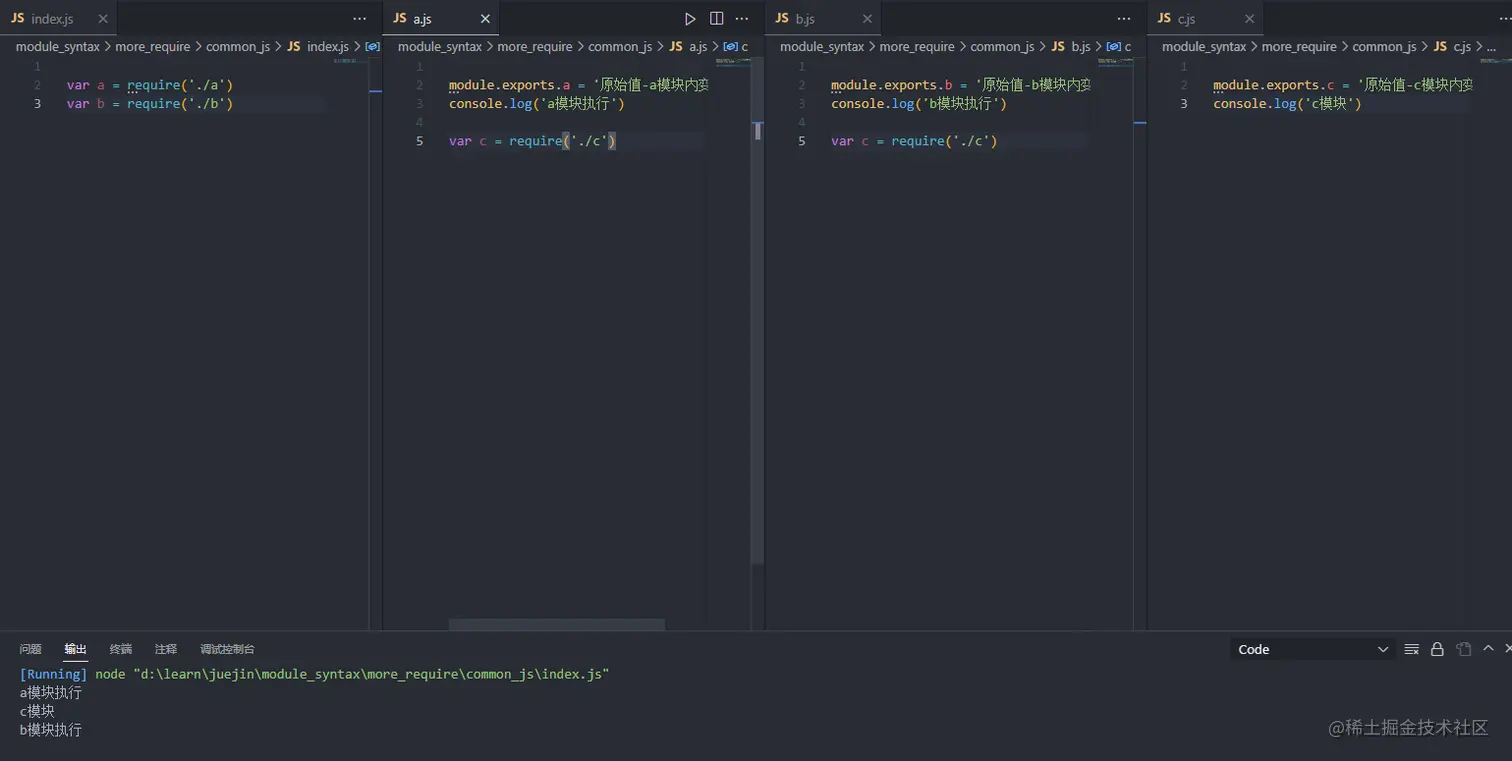1512x761 pixels.
Task: Run the code in a.js
Action: pos(690,19)
